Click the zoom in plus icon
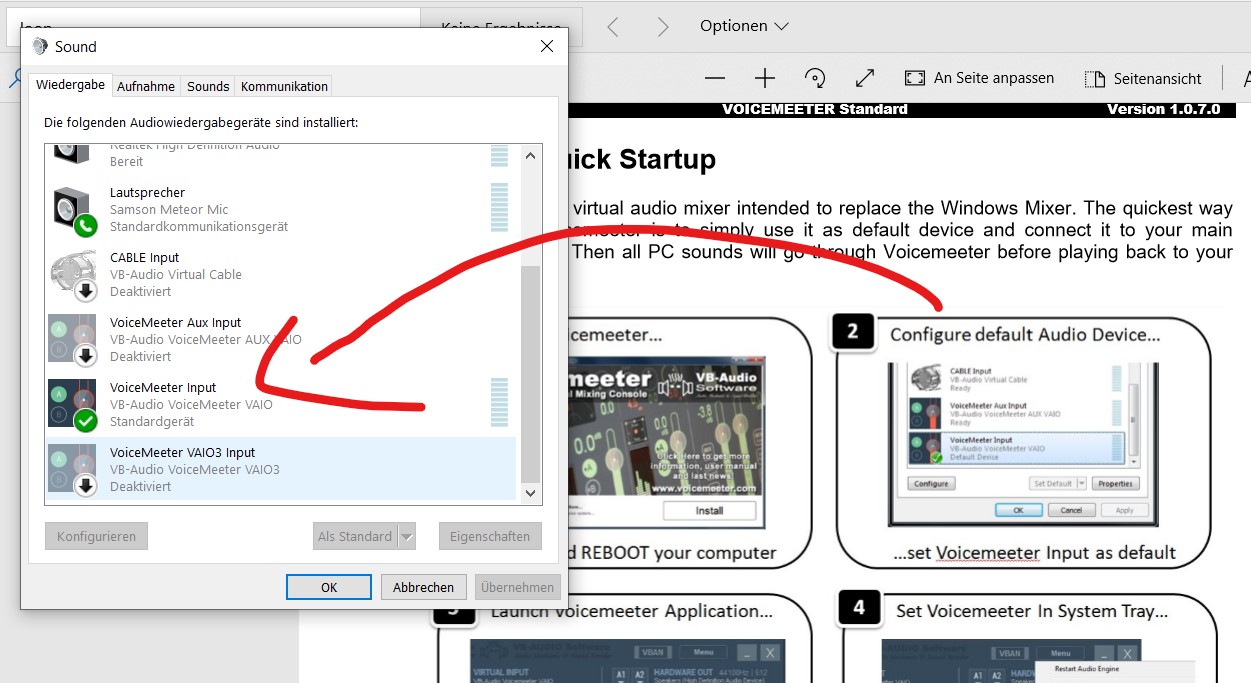The height and width of the screenshot is (683, 1251). click(x=765, y=78)
